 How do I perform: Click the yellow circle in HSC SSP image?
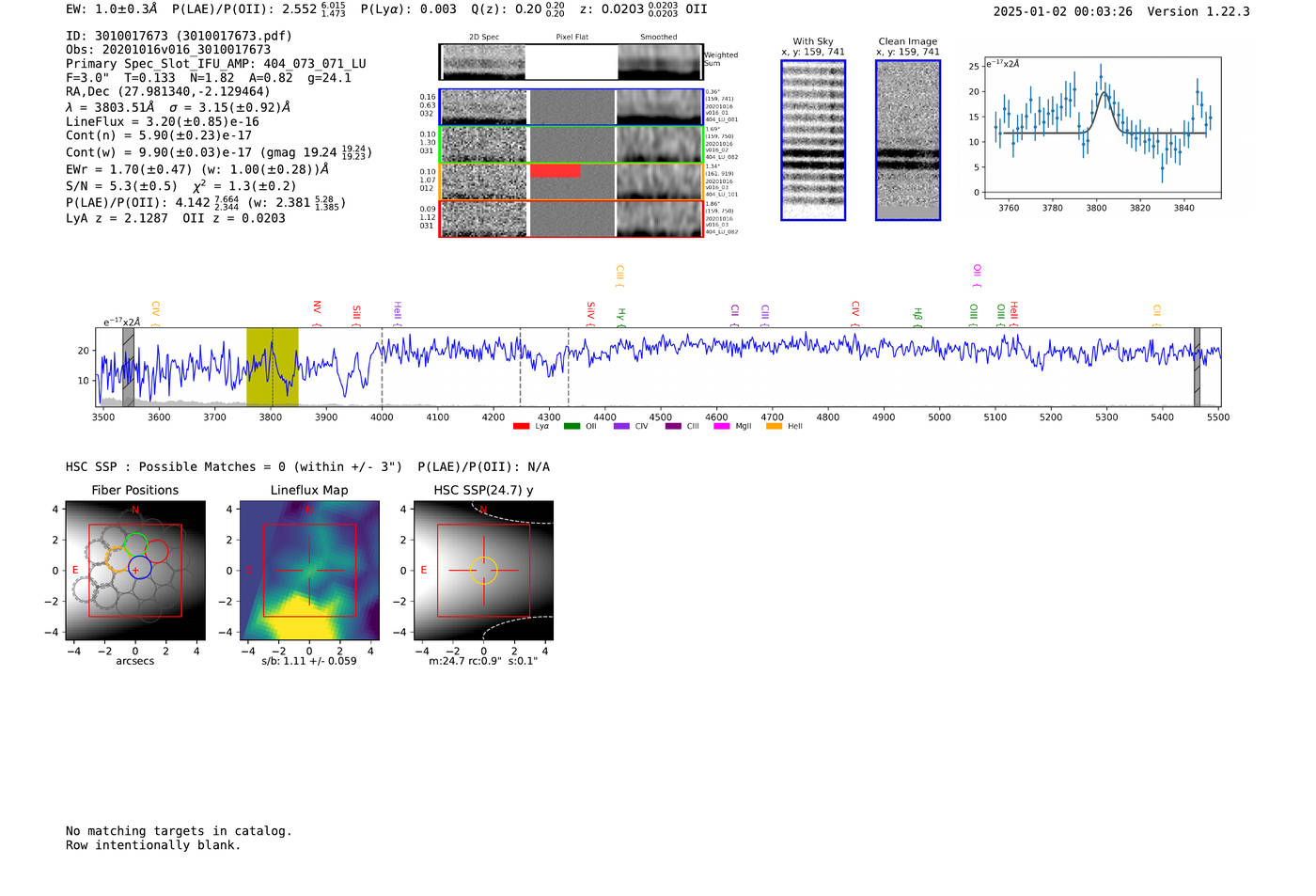click(x=483, y=571)
